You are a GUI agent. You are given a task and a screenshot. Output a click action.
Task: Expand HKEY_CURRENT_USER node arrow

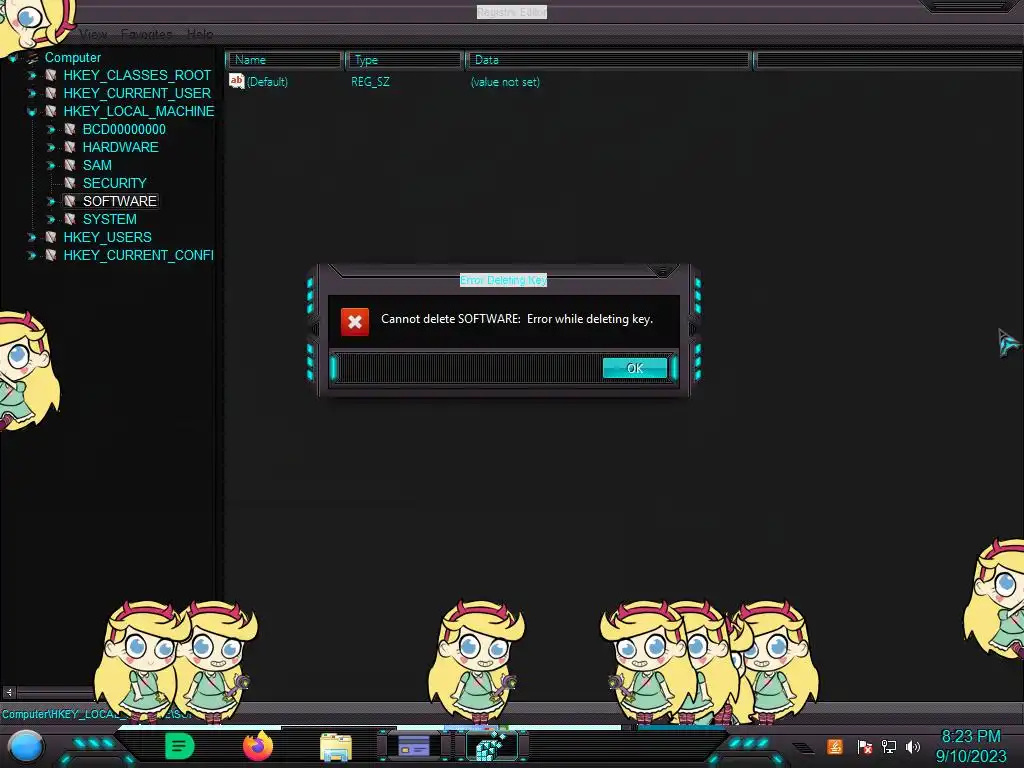[32, 93]
